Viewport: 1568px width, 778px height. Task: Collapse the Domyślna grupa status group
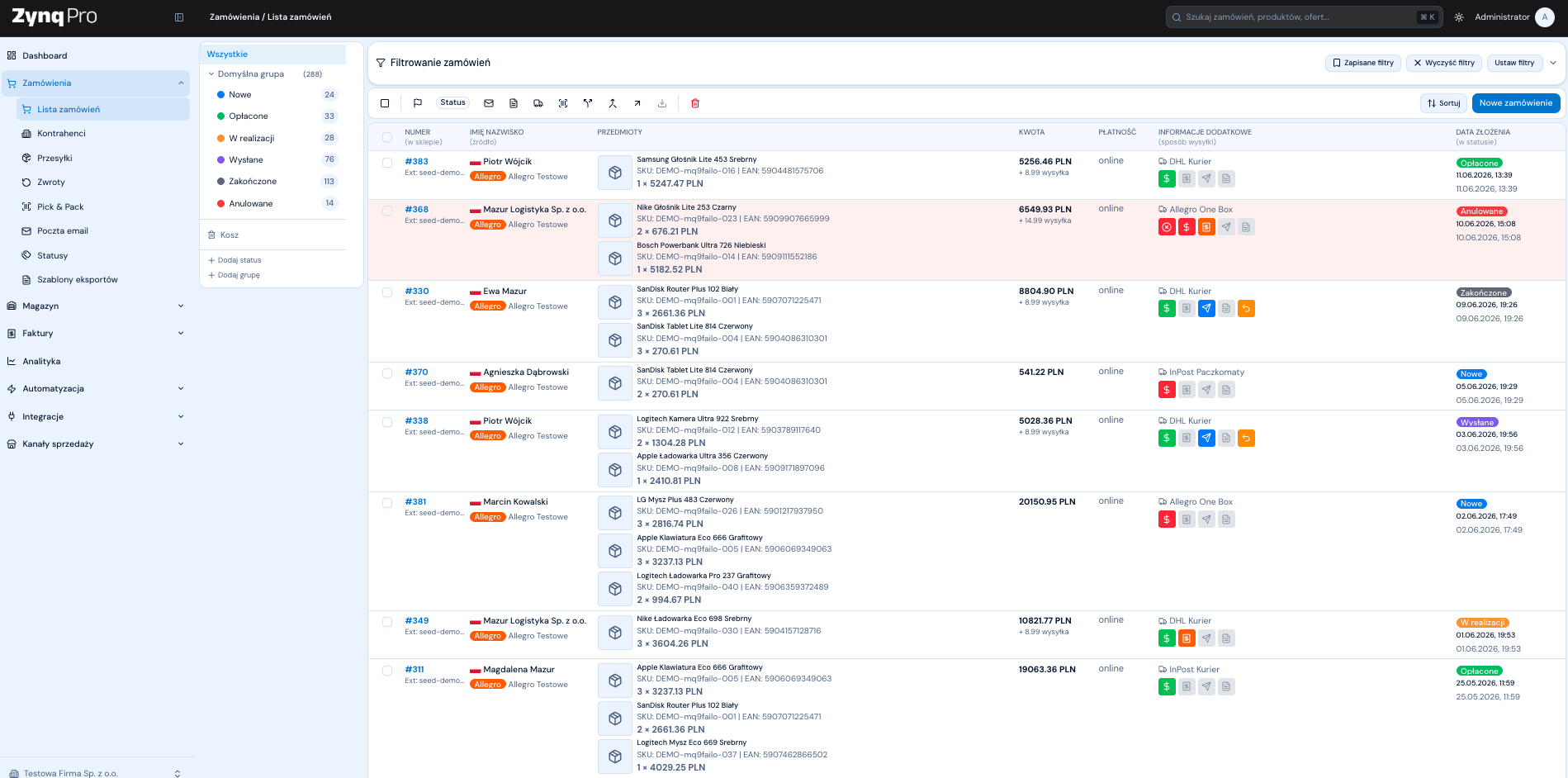point(211,74)
